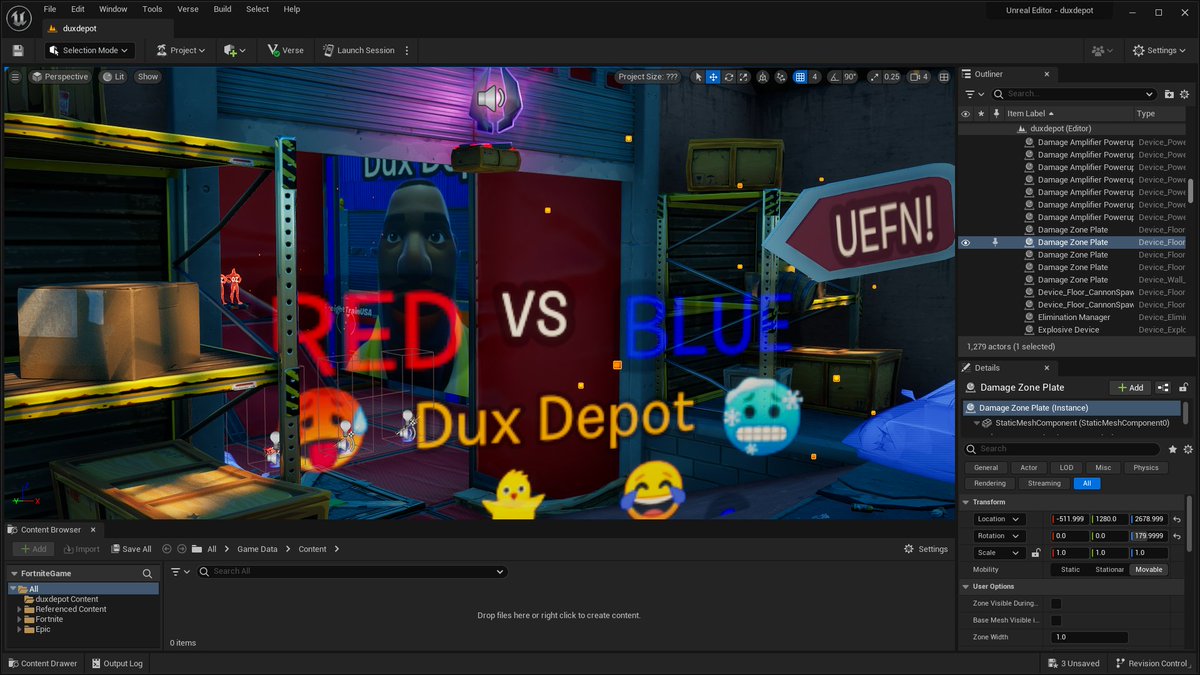The image size is (1200, 675).
Task: Click the Zone Width value field
Action: pos(1089,637)
